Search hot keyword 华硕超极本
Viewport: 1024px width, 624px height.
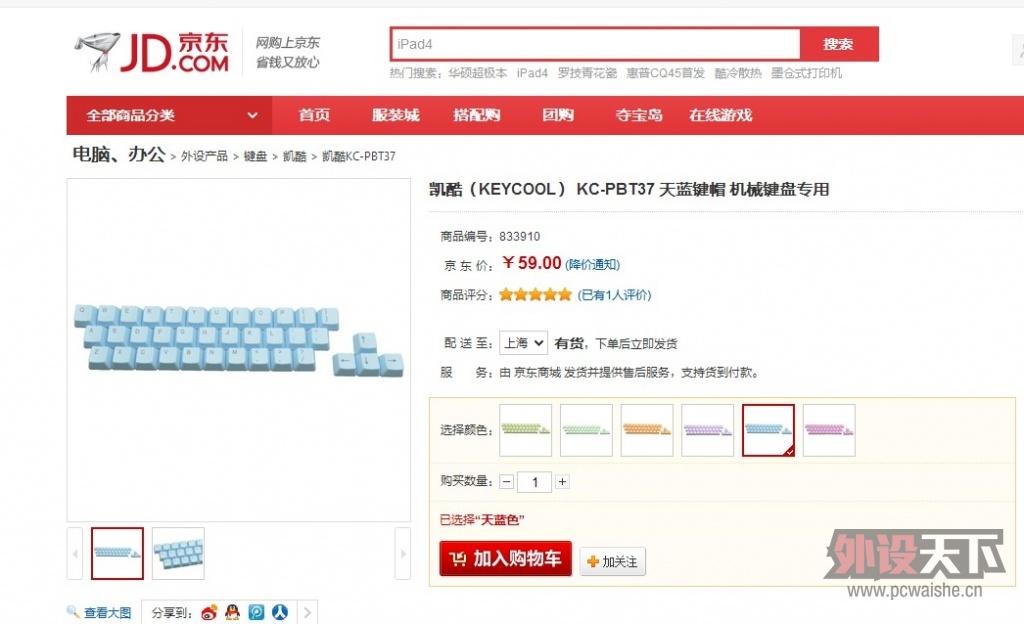pos(478,73)
